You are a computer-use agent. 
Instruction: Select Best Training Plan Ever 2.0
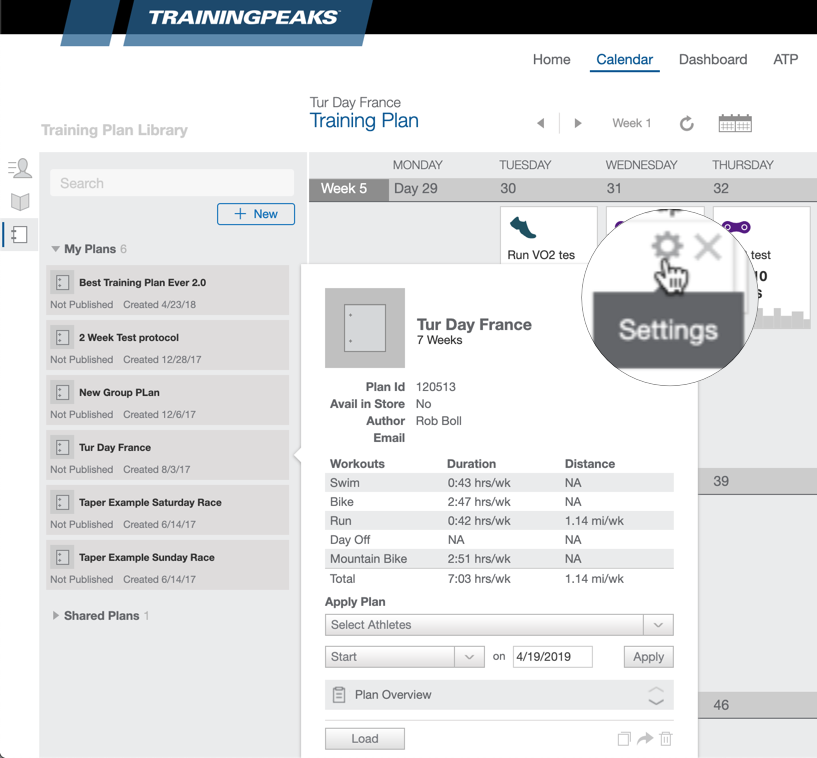coord(167,290)
